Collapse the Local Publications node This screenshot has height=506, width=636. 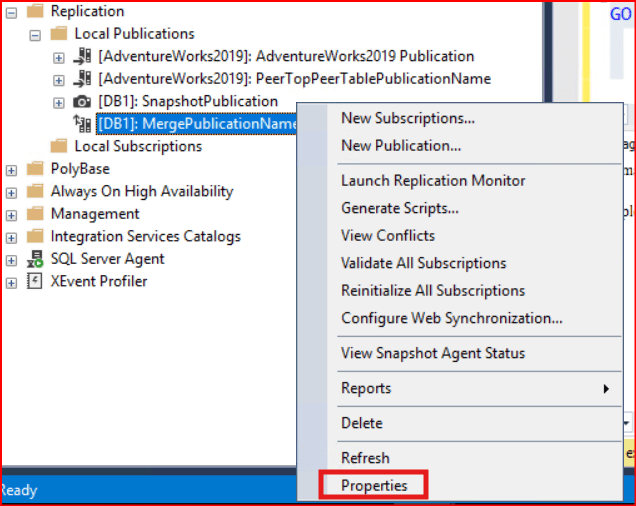click(35, 34)
